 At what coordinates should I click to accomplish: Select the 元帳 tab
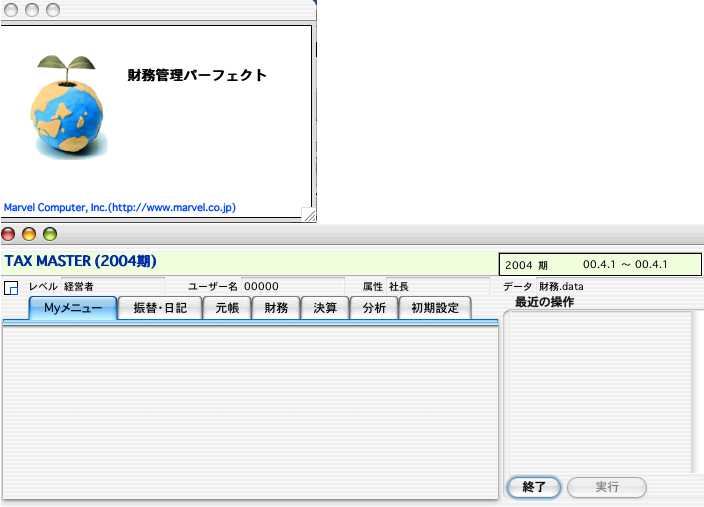(x=227, y=308)
